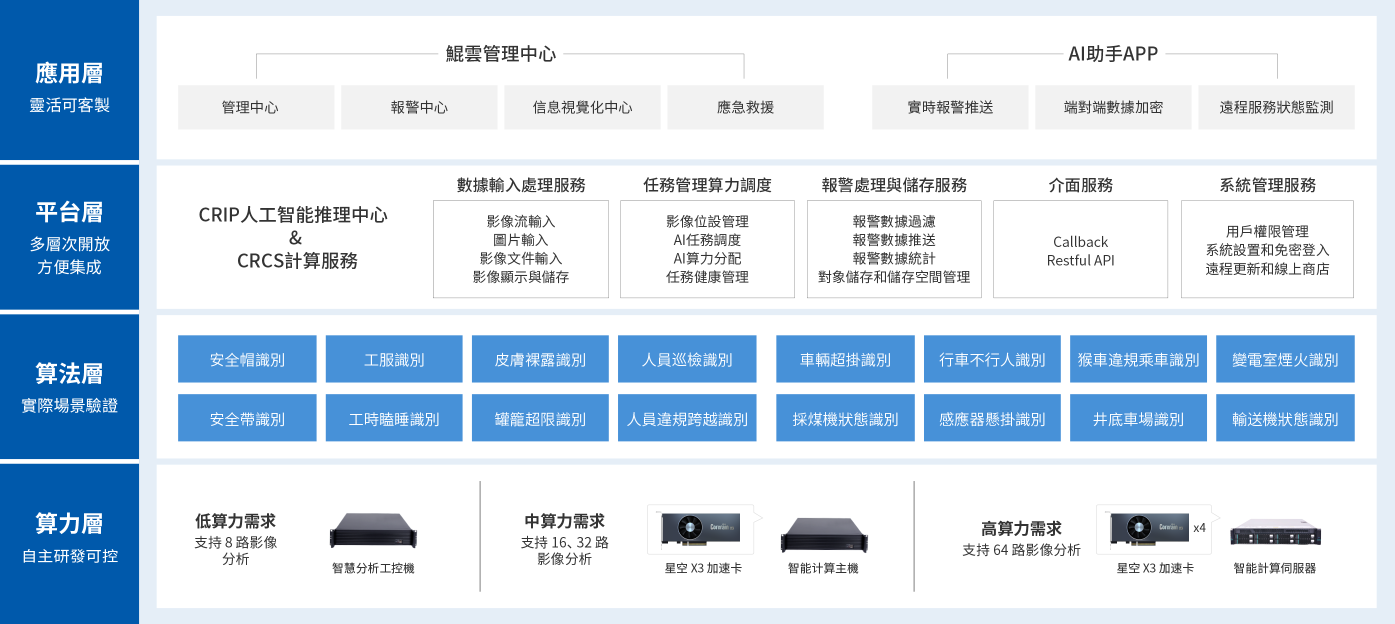Screen dimensions: 1395x624
Task: Click the 智能計算主機 device image
Action: point(822,534)
